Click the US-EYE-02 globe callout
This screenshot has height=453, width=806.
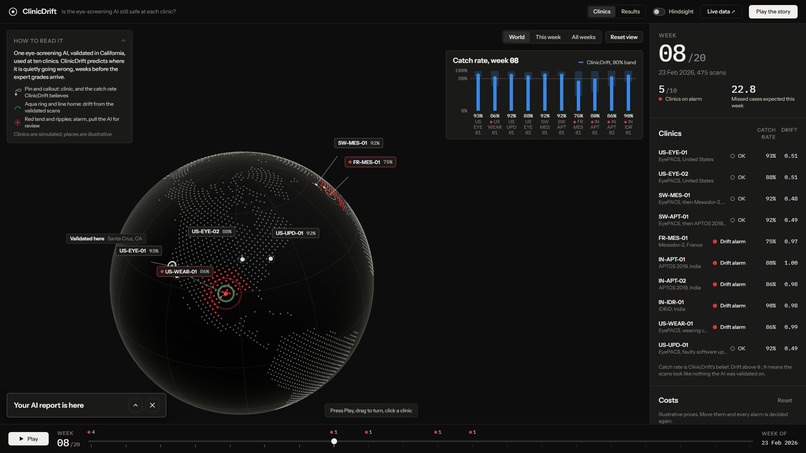coord(211,231)
